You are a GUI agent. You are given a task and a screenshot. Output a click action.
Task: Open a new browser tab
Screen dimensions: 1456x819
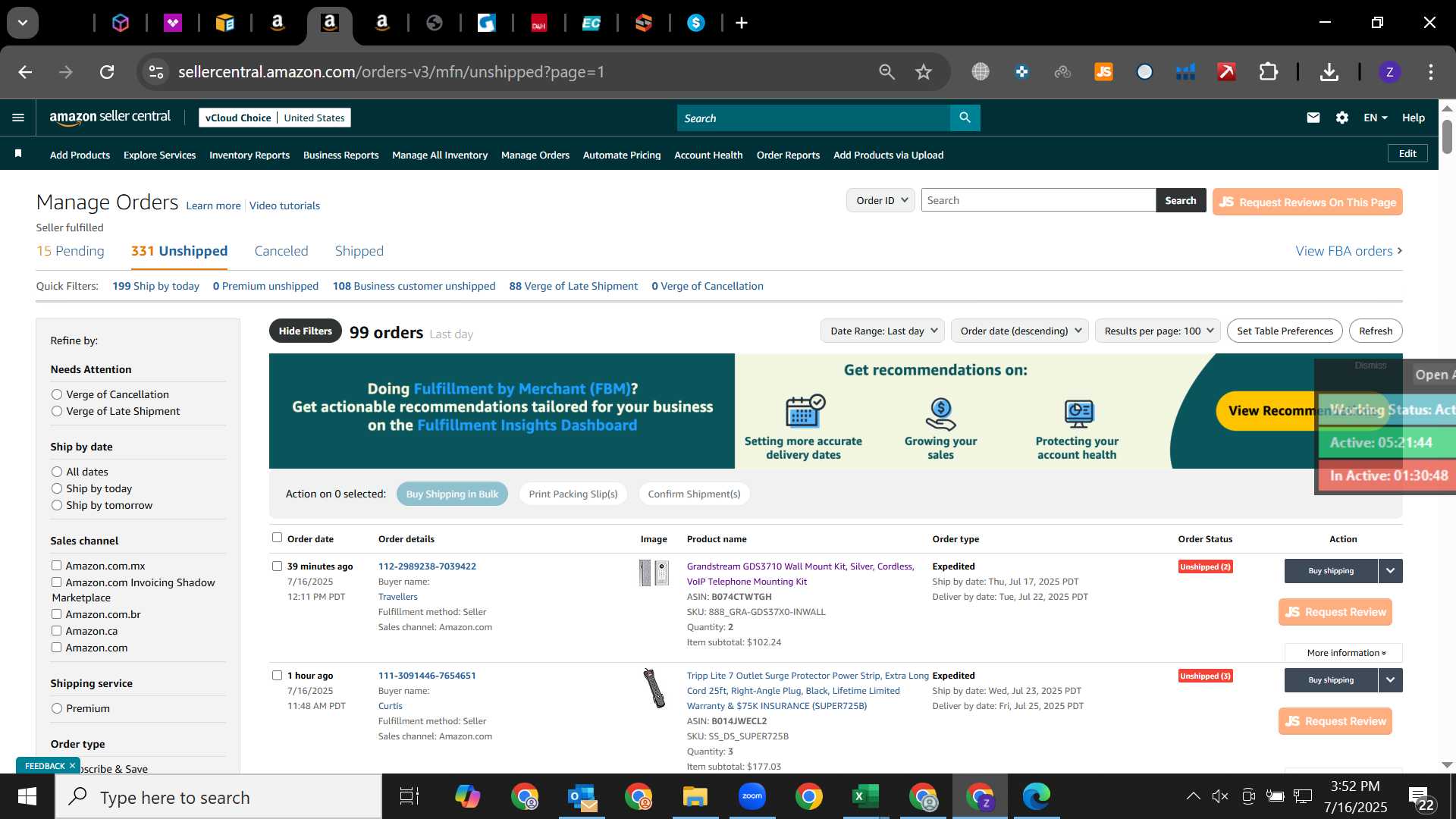tap(742, 24)
